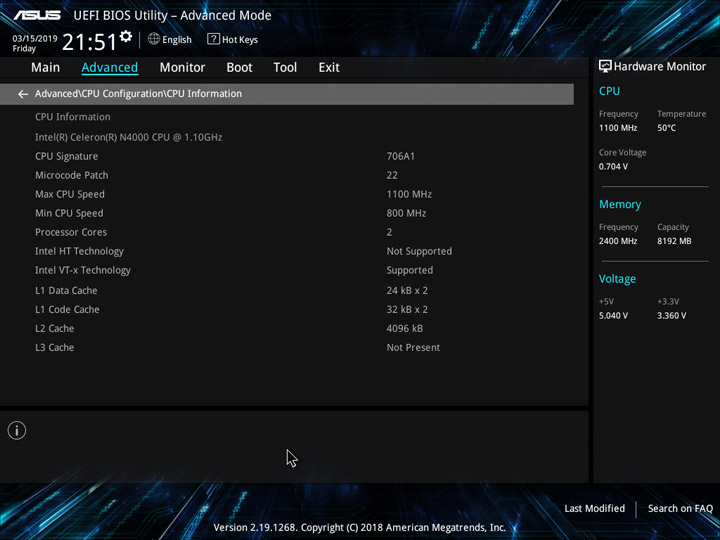Click the Advanced\CPU Configuration\CPU Information breadcrumb
This screenshot has height=540, width=720.
pyautogui.click(x=138, y=94)
